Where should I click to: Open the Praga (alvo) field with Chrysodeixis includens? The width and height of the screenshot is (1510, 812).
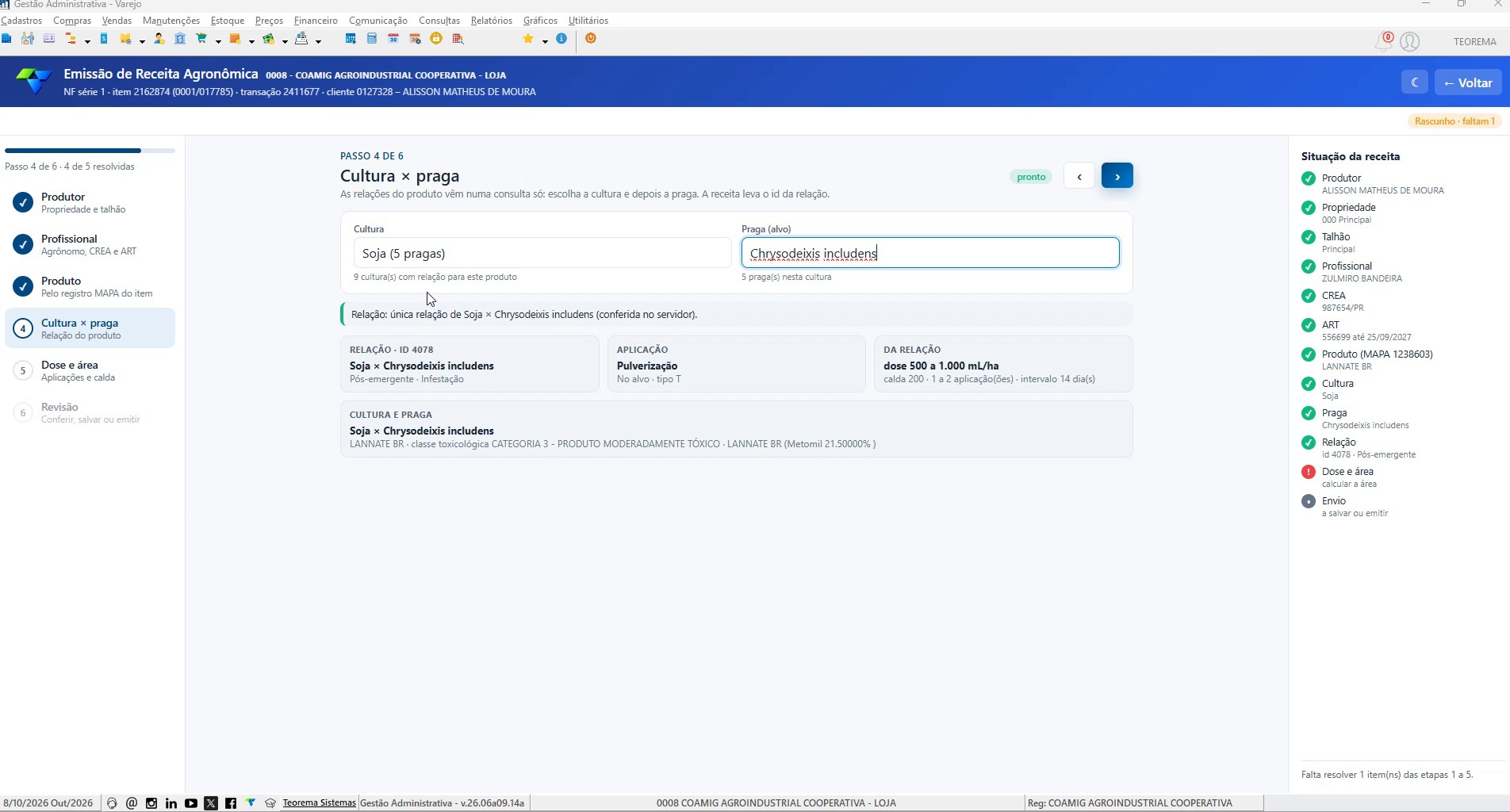coord(930,253)
